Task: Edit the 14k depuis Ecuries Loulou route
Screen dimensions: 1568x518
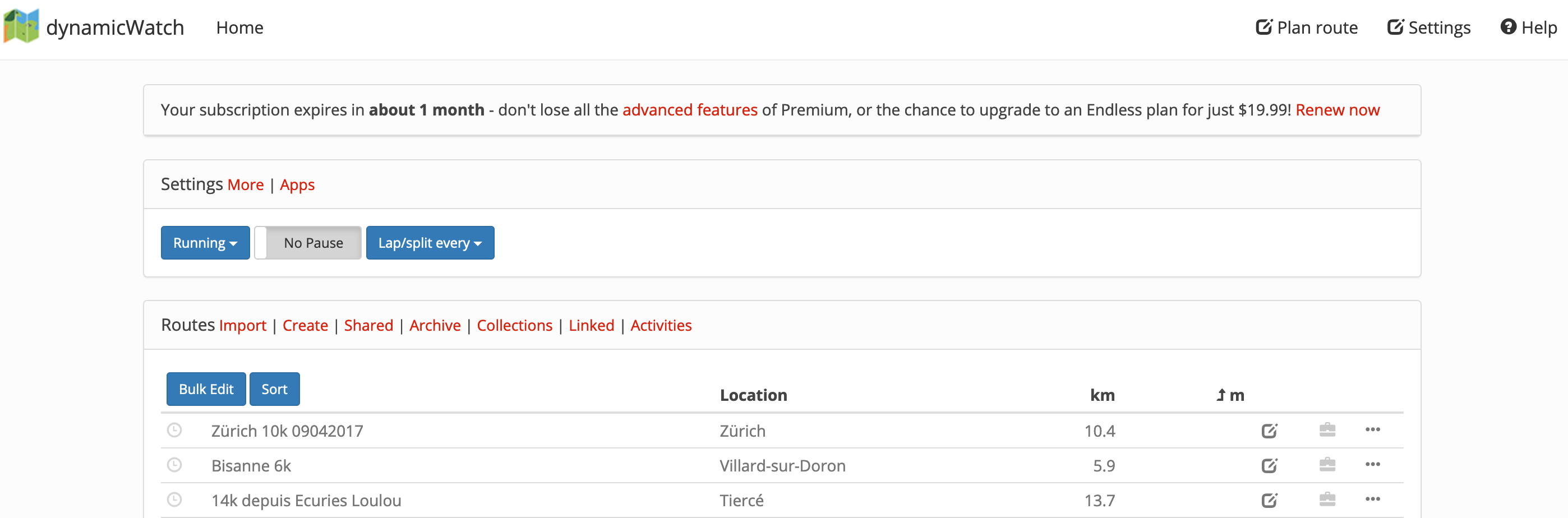Action: coord(1269,501)
